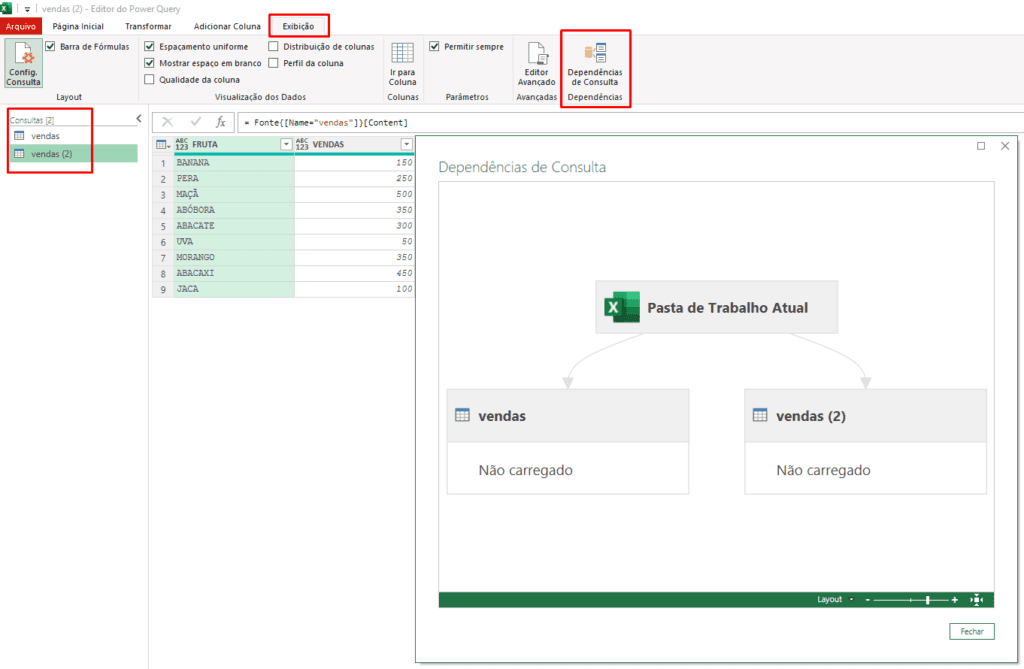1024x669 pixels.
Task: Switch to the Exibição tab
Action: click(298, 26)
